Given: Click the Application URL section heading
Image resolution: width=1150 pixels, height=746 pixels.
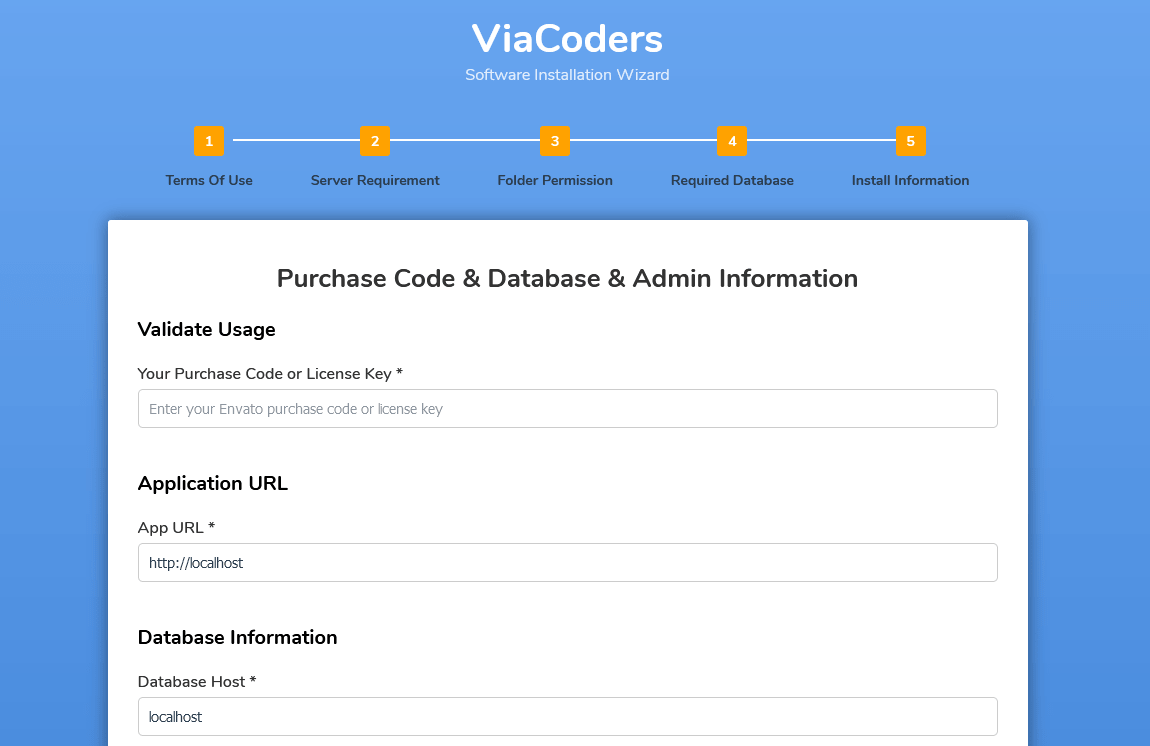Looking at the screenshot, I should 212,483.
